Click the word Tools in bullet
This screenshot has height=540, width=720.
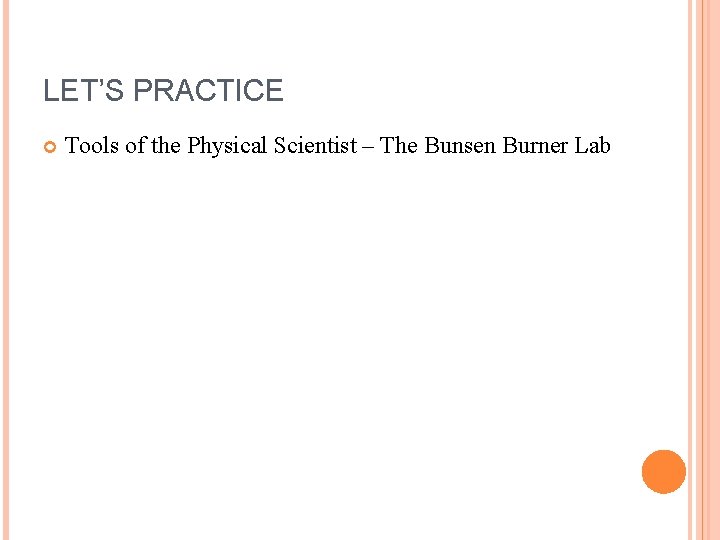[92, 146]
